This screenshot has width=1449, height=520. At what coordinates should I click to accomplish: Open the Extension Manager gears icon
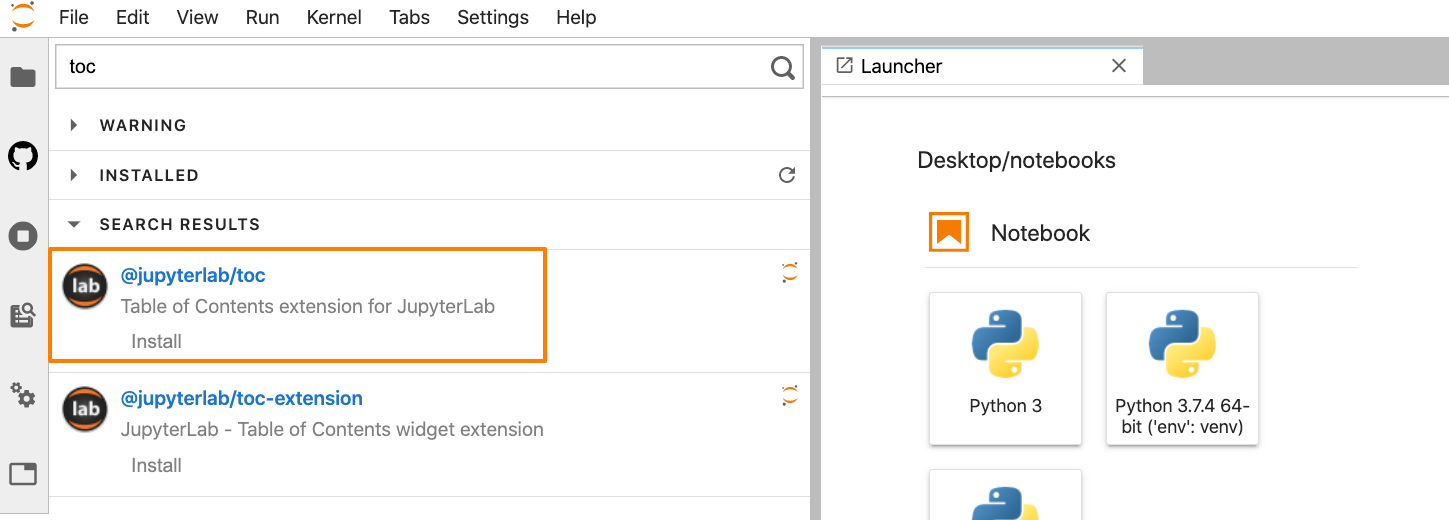tap(23, 395)
